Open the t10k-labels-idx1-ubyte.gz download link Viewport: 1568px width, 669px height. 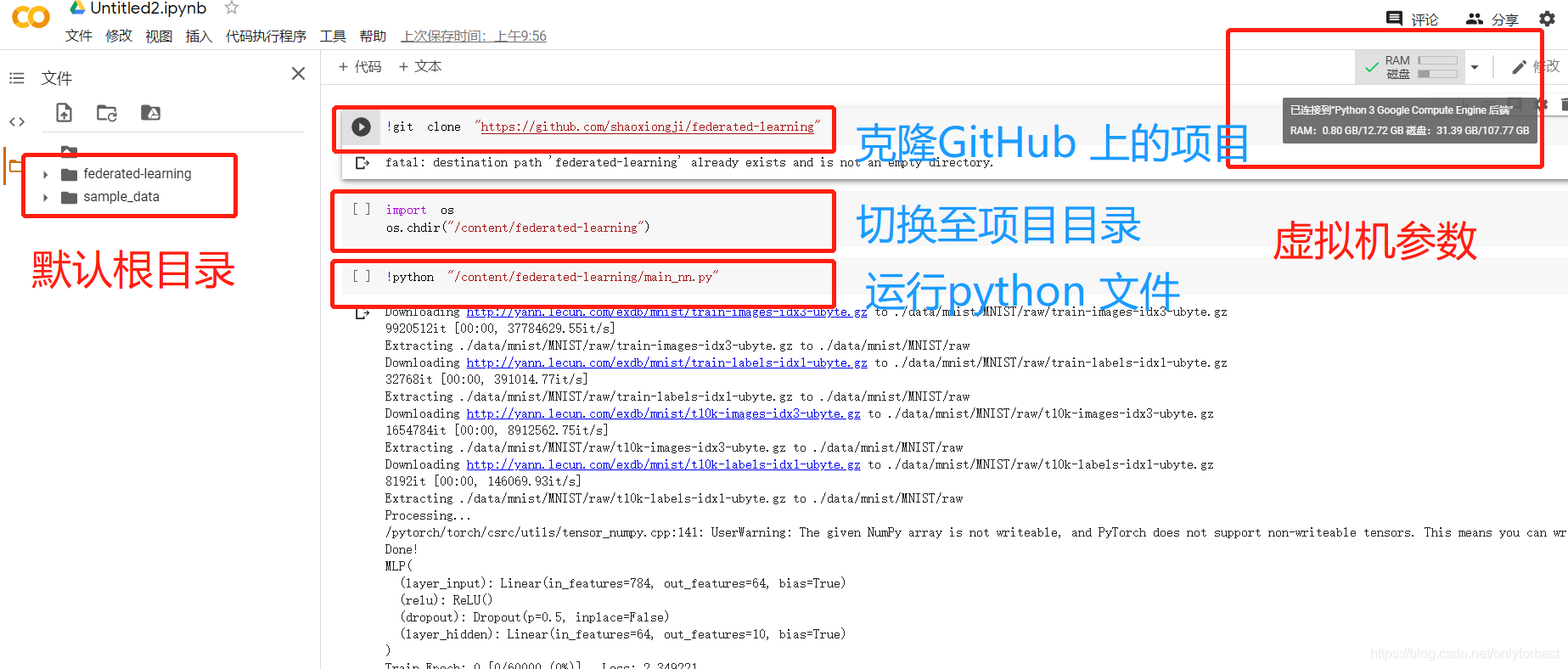tap(663, 464)
